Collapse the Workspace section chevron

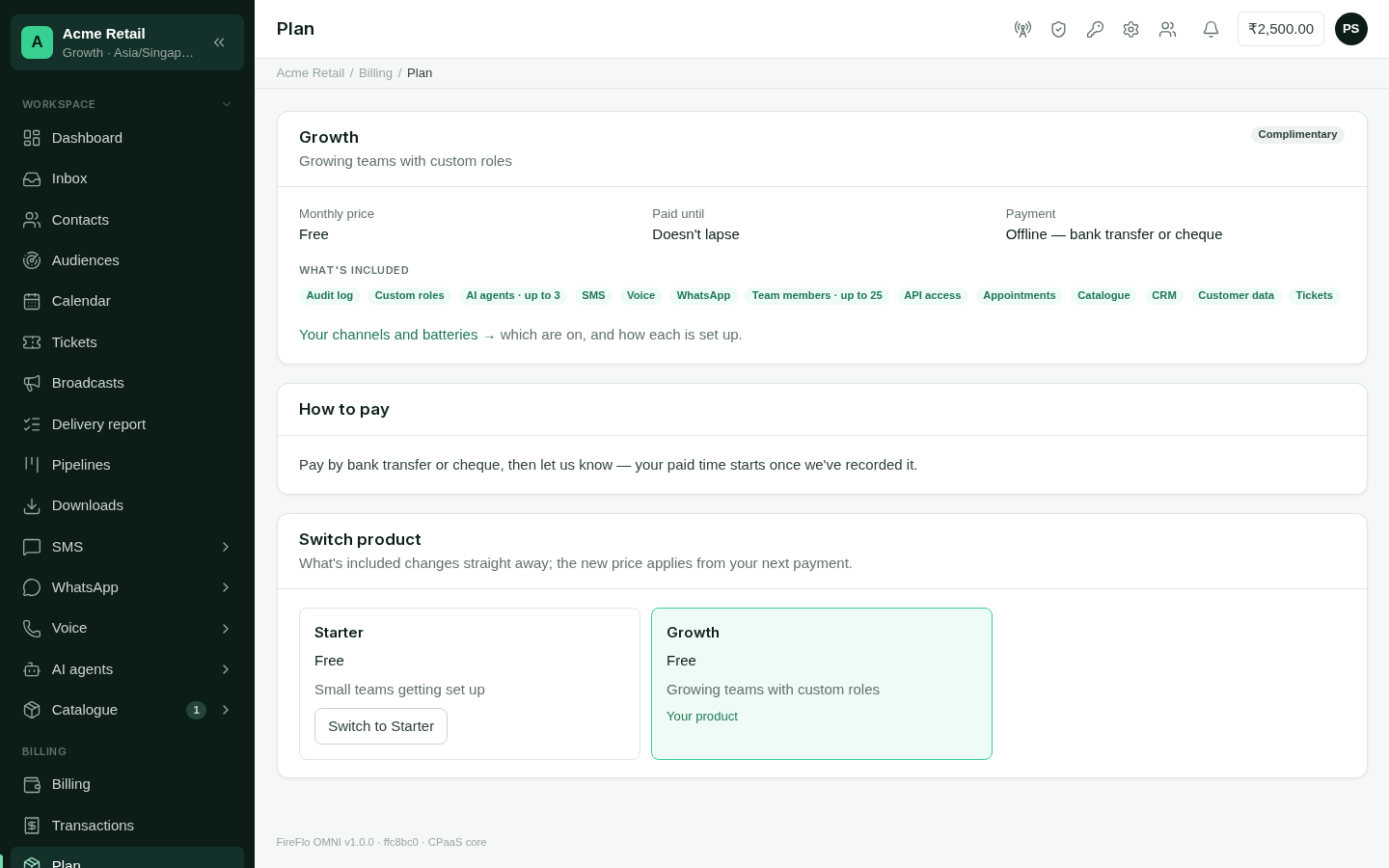pyautogui.click(x=227, y=104)
